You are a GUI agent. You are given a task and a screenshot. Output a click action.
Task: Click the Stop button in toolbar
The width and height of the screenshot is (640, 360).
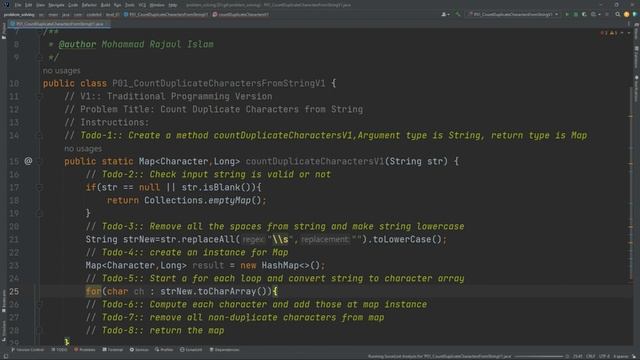pyautogui.click(x=607, y=14)
